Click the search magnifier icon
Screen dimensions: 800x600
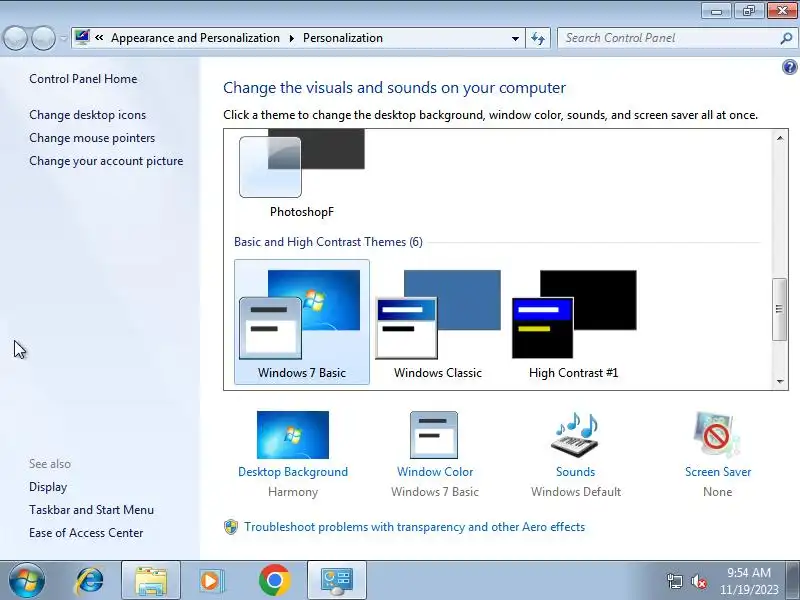(786, 38)
